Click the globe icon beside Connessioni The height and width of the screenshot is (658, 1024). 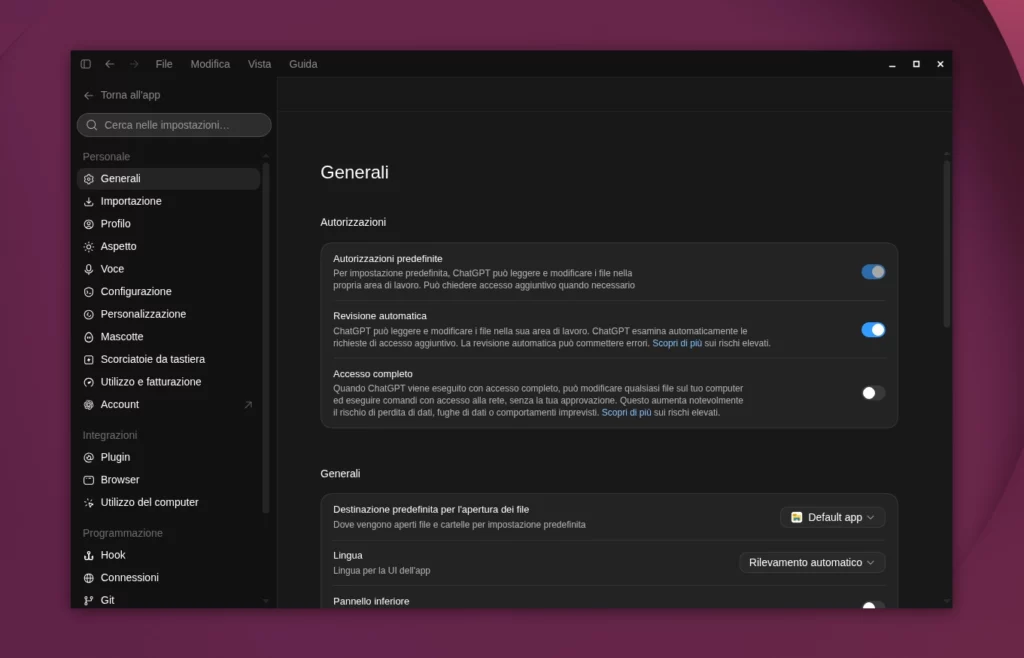click(x=89, y=578)
